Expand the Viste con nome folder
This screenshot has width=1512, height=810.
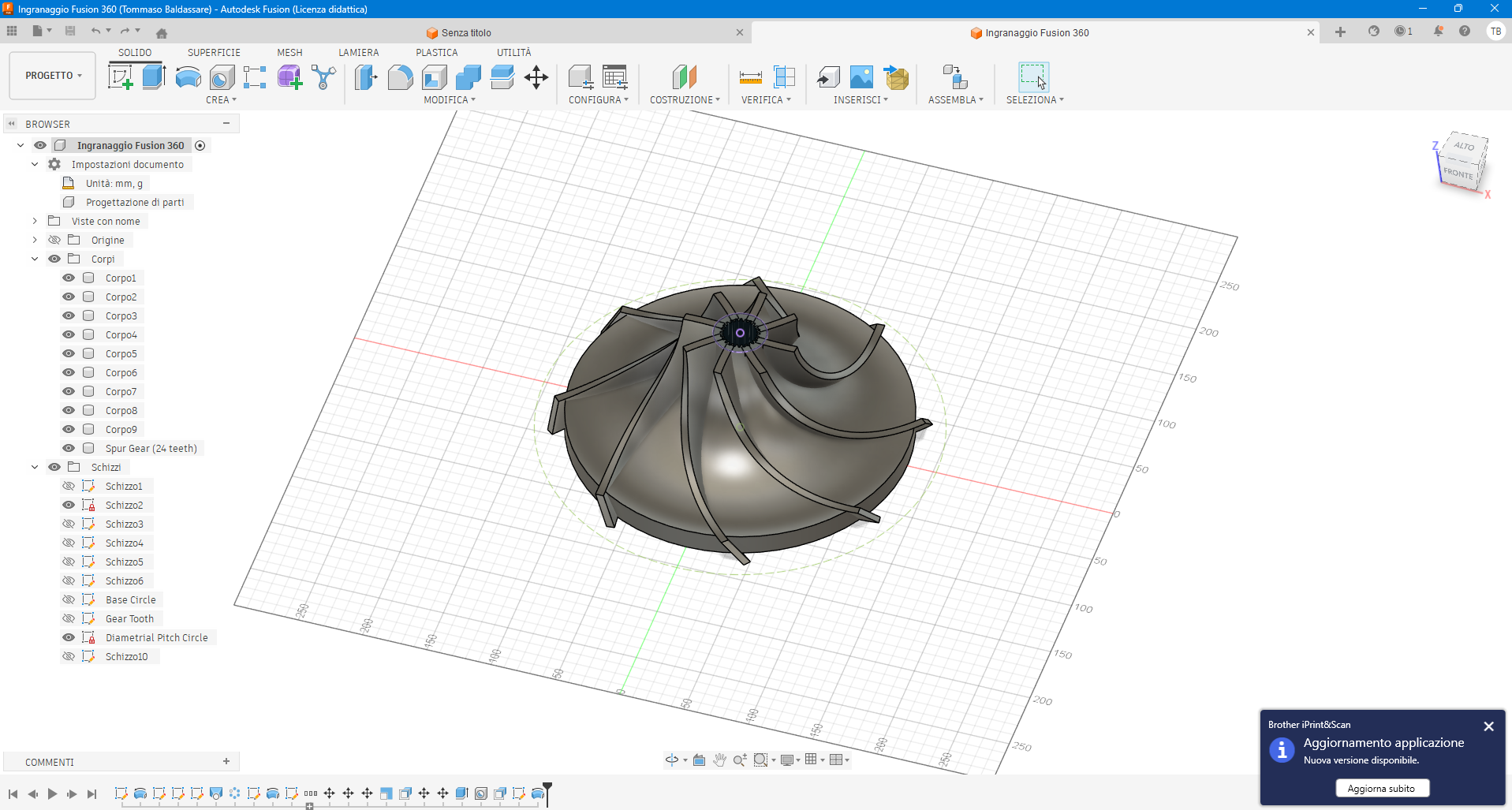point(34,221)
